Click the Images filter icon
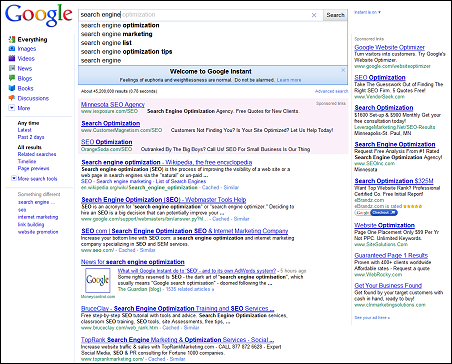452x364 pixels. 12,49
